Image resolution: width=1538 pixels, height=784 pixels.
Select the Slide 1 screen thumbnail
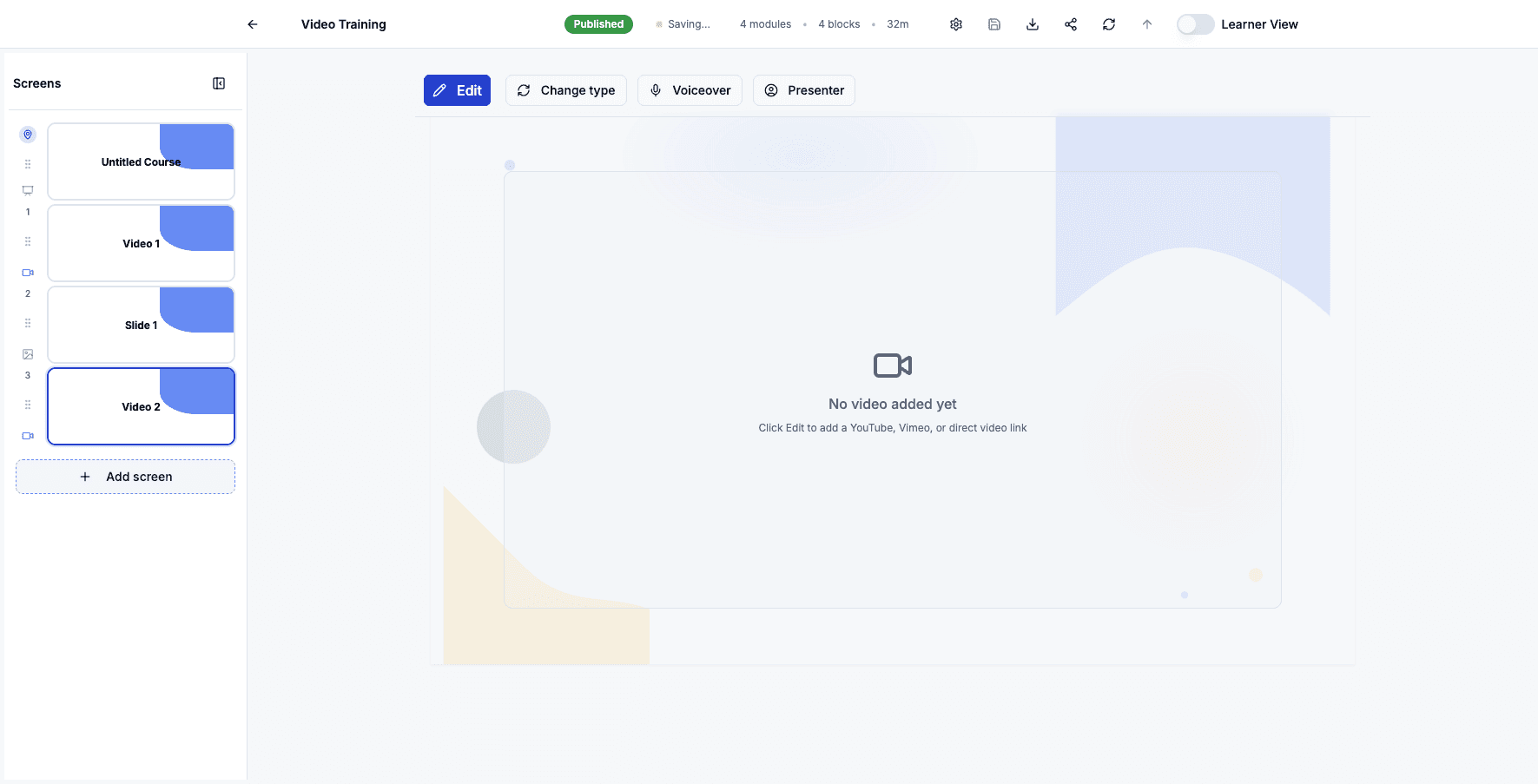[141, 325]
